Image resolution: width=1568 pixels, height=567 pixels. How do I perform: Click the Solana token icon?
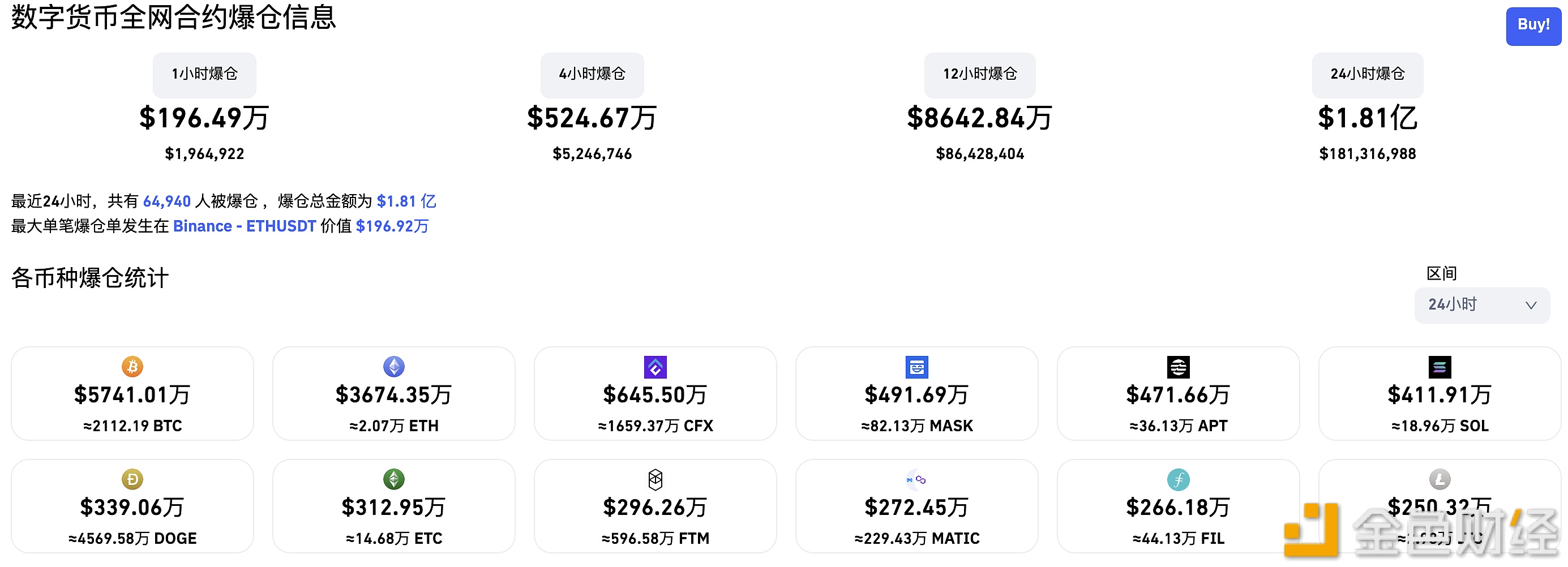coord(1440,366)
